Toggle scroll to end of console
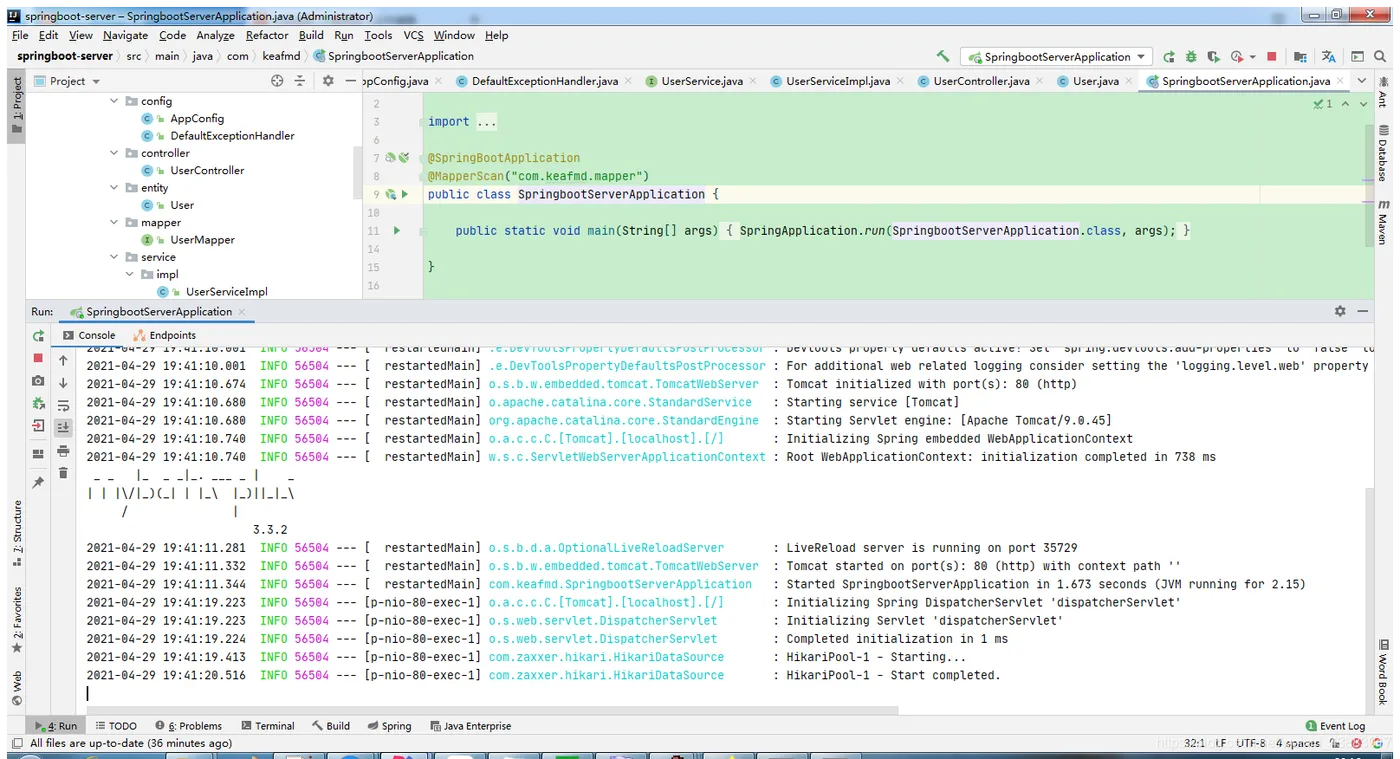Image resolution: width=1400 pixels, height=759 pixels. click(63, 427)
